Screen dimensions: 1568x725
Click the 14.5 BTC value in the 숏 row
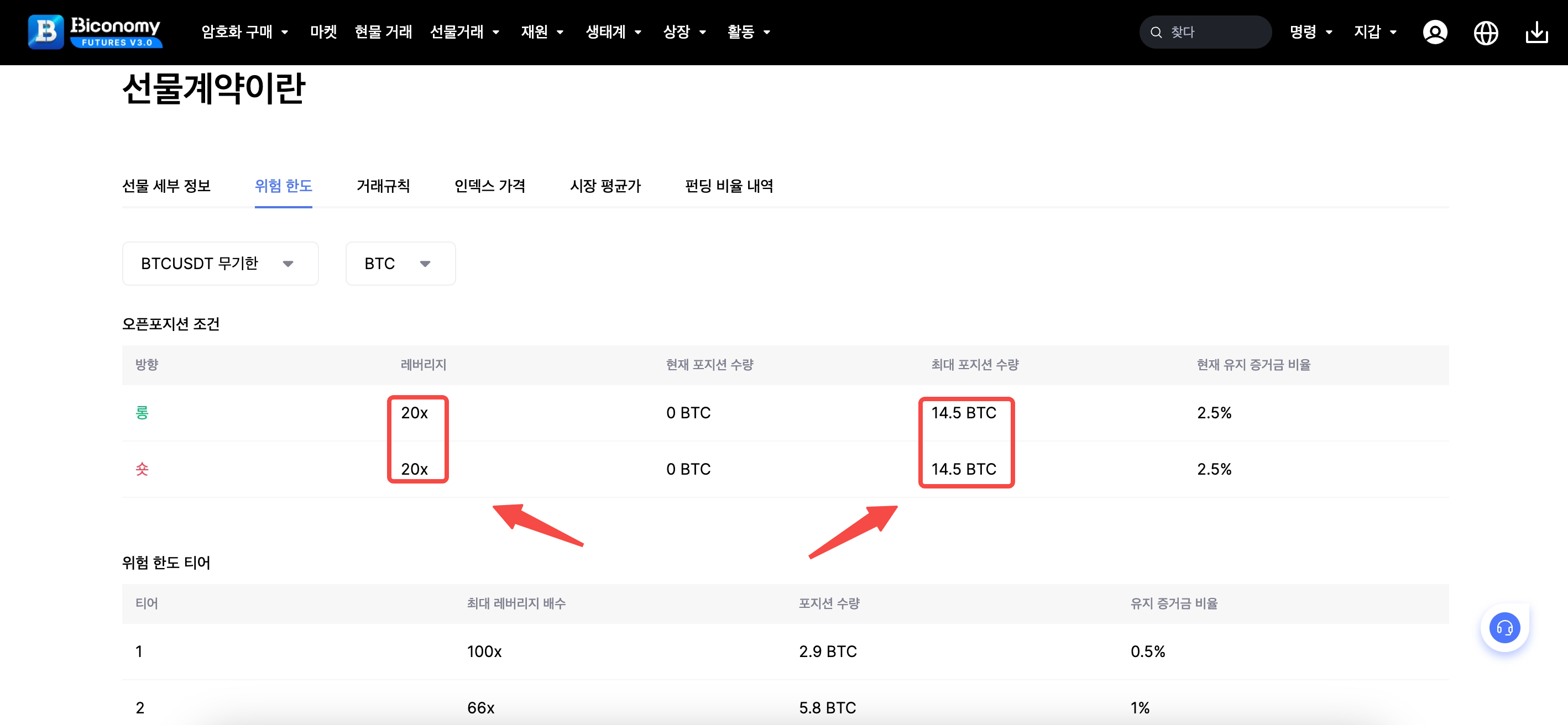(964, 469)
